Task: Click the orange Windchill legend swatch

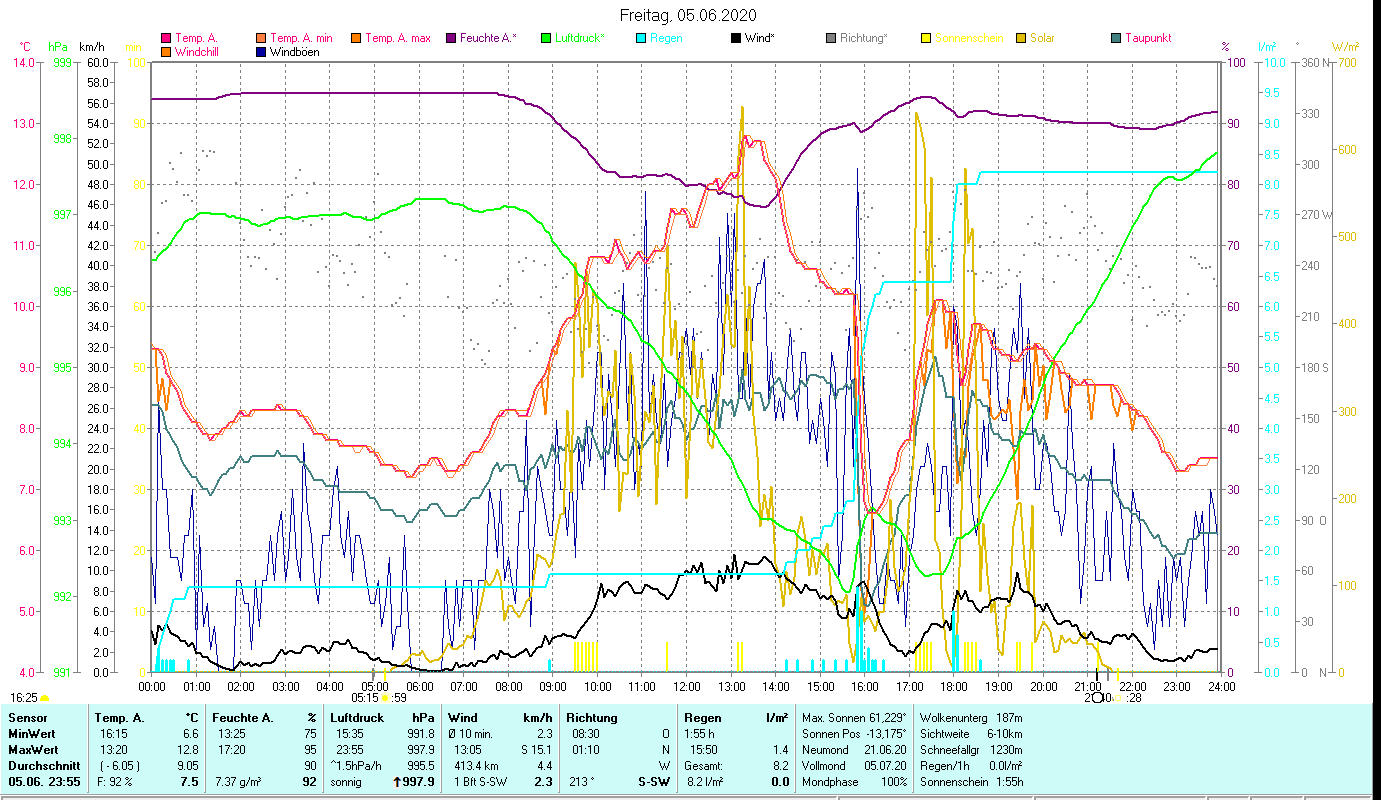Action: point(166,52)
